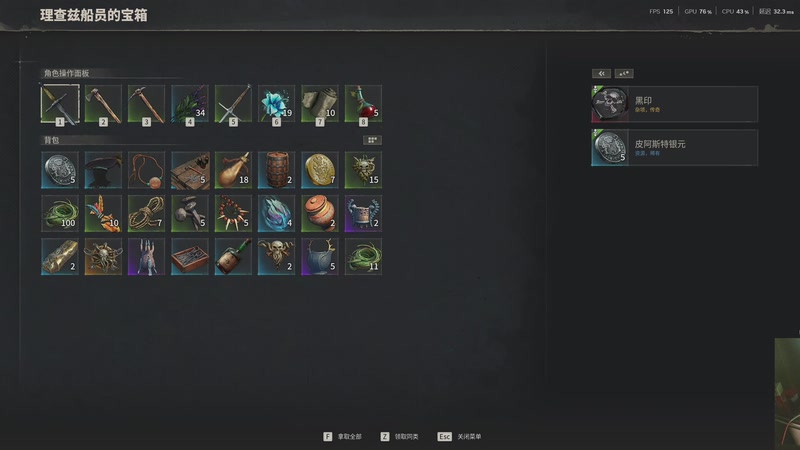Image resolution: width=800 pixels, height=450 pixels.
Task: Click the transfer button beside the double arrow
Action: (624, 73)
